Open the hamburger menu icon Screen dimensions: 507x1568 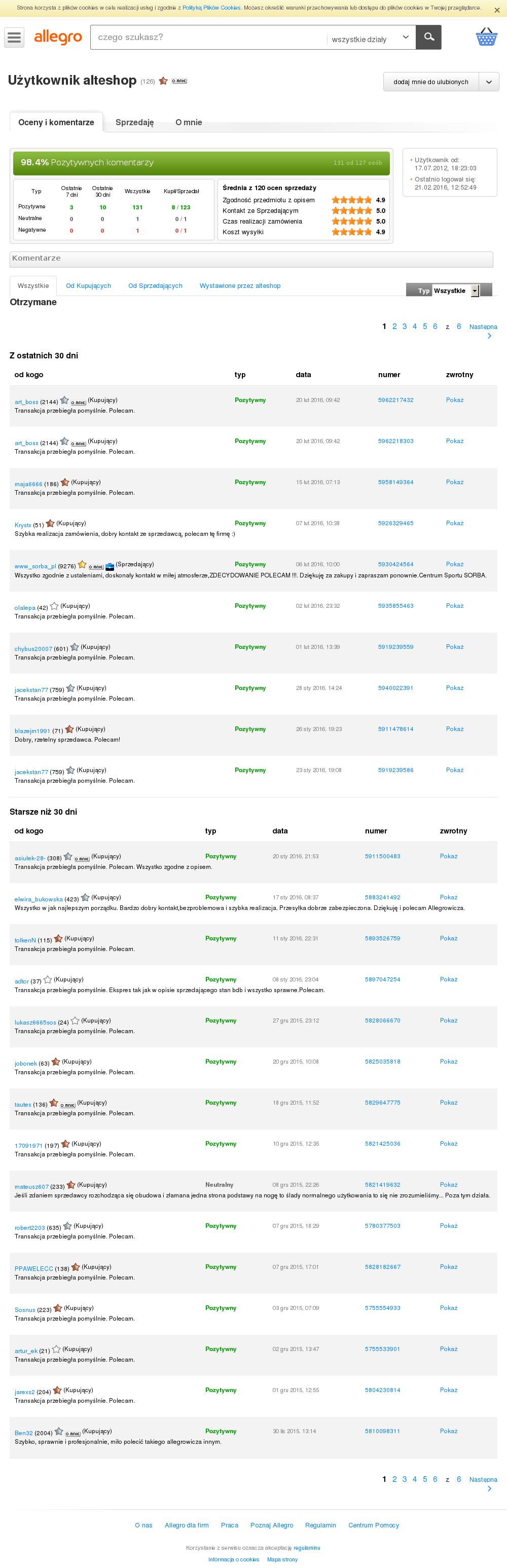pyautogui.click(x=14, y=38)
